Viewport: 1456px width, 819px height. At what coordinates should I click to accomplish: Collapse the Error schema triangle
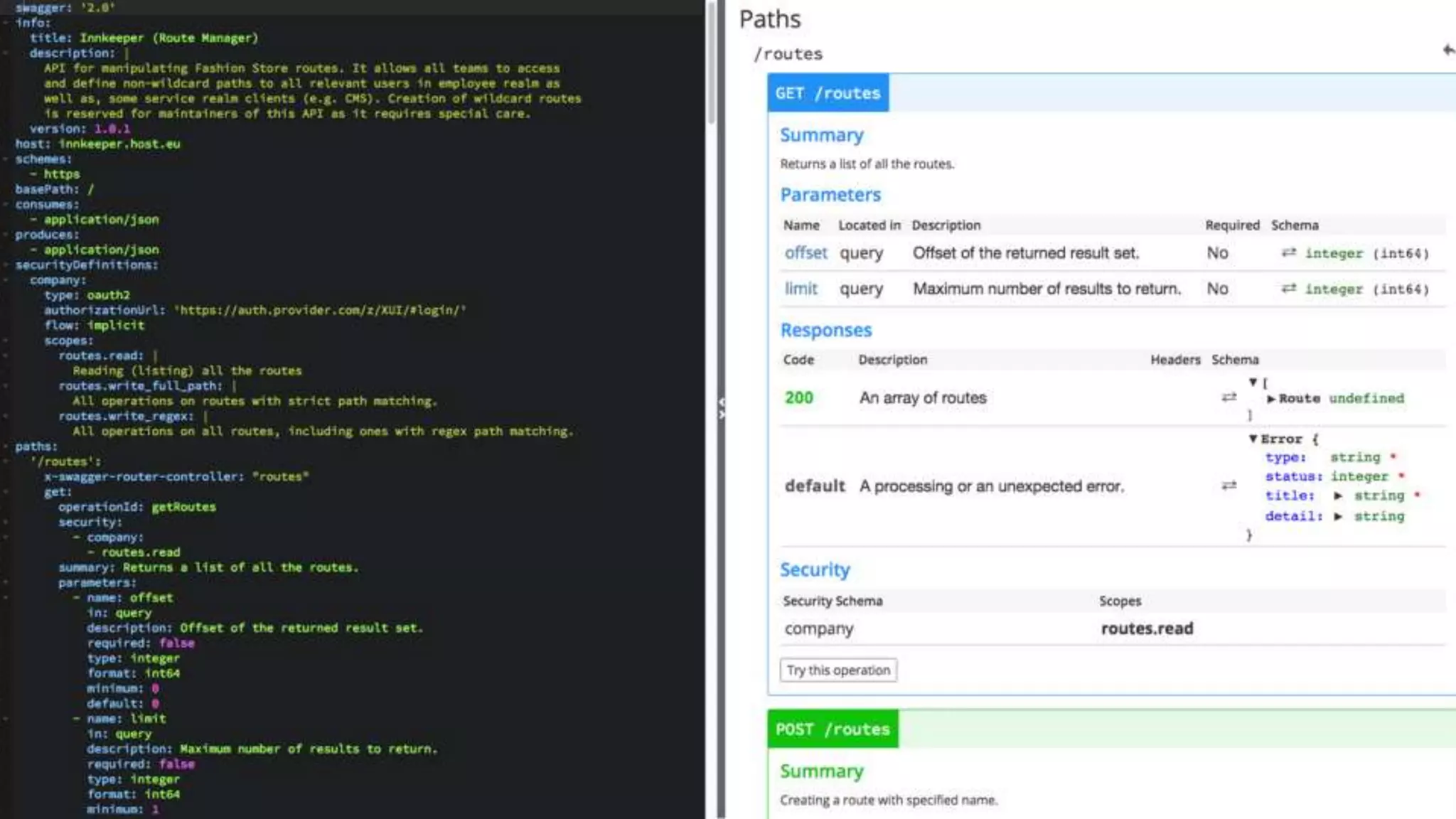click(1253, 439)
